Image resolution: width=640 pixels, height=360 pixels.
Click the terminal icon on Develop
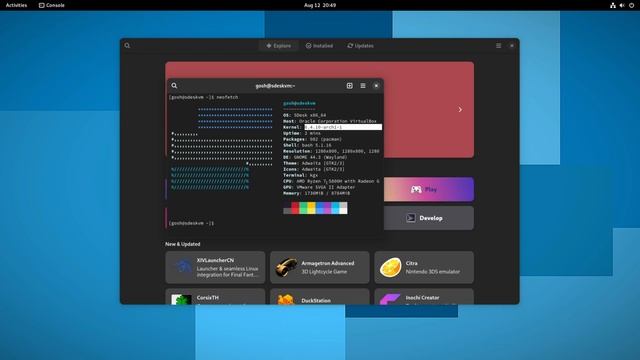pyautogui.click(x=411, y=218)
